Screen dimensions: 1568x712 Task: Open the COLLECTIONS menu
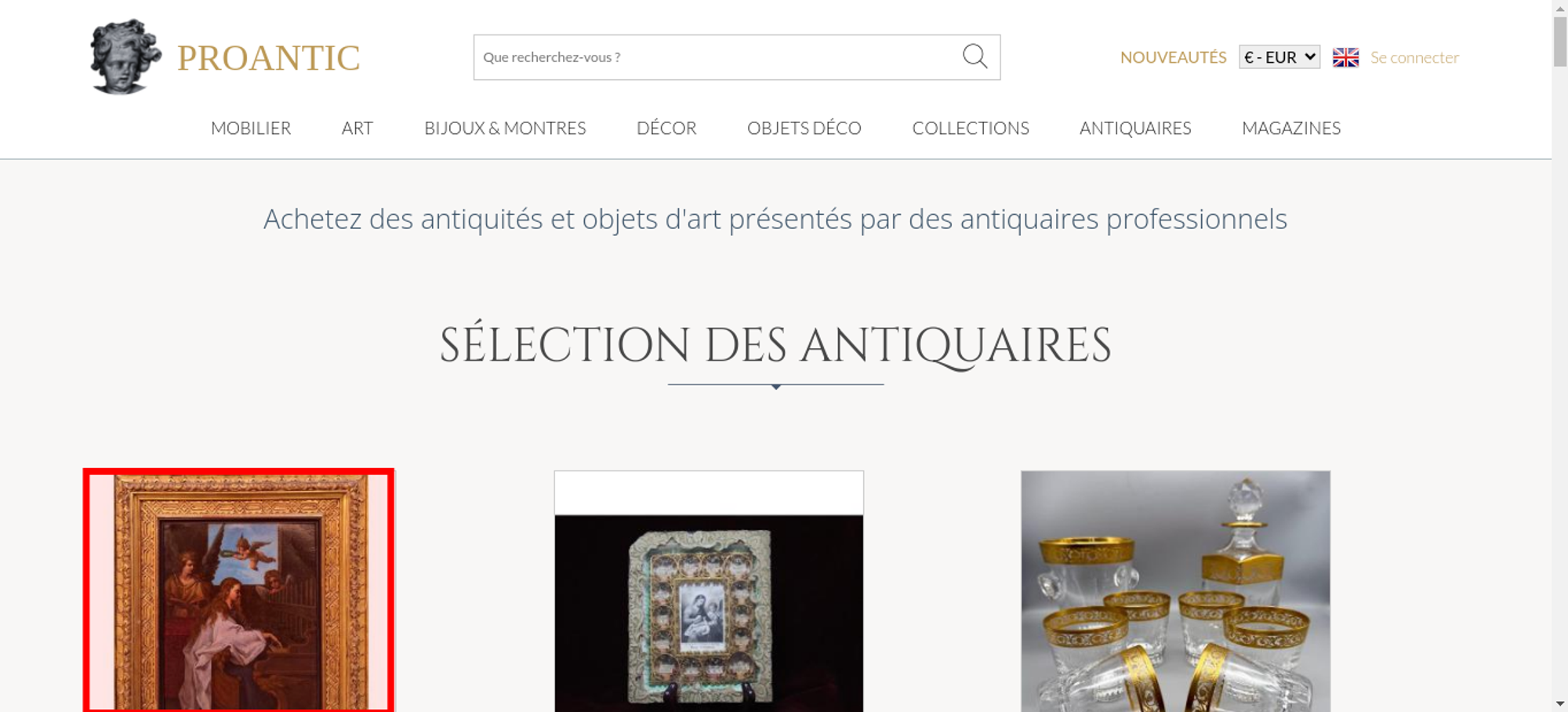click(971, 128)
